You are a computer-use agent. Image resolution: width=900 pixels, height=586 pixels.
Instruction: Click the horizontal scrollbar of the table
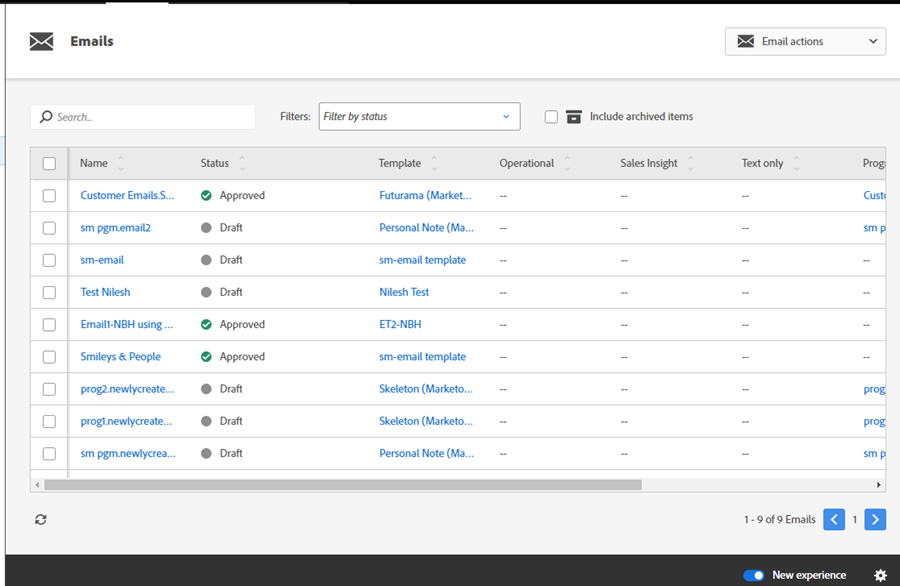pyautogui.click(x=343, y=485)
